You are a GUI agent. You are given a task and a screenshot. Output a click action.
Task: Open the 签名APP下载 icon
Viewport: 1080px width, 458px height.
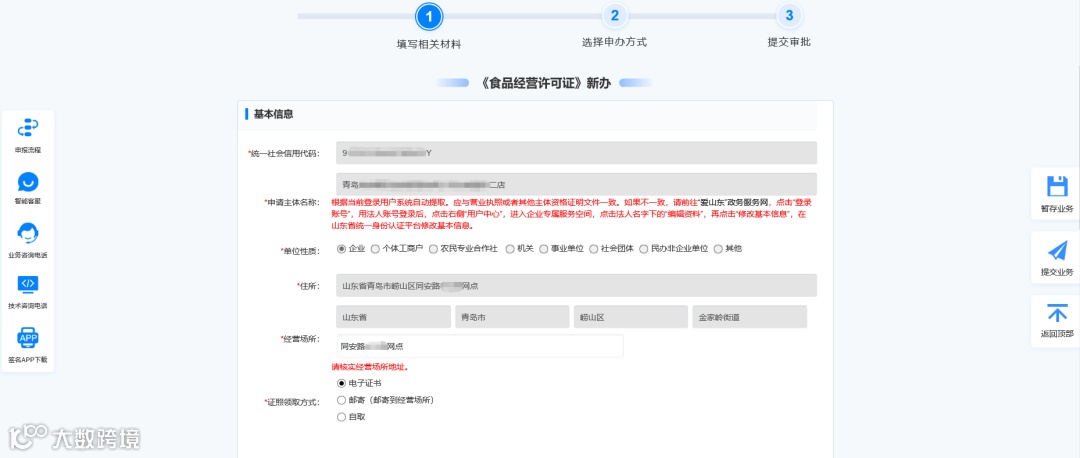(28, 337)
